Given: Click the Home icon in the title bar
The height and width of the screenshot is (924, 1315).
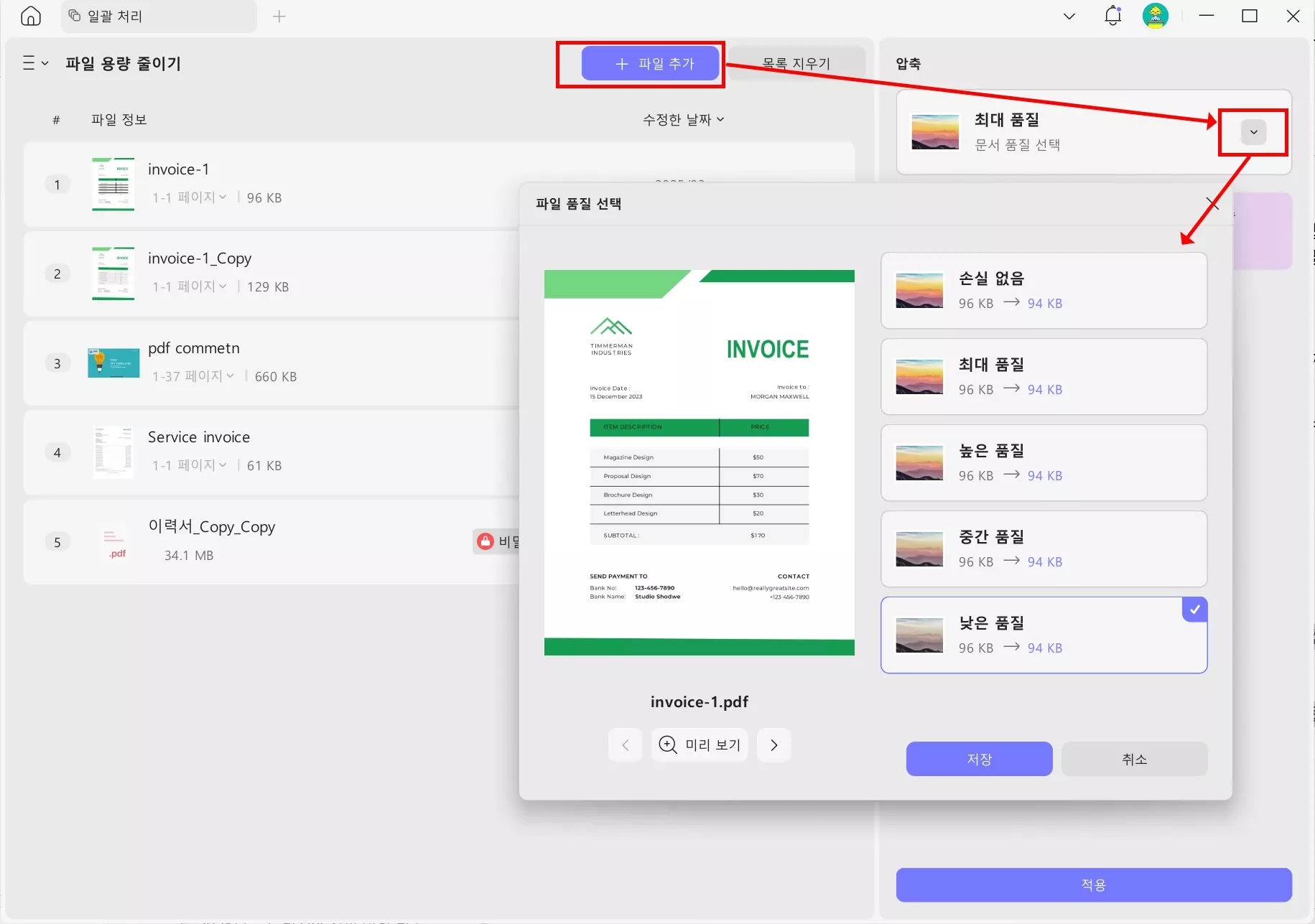Looking at the screenshot, I should click(x=30, y=15).
